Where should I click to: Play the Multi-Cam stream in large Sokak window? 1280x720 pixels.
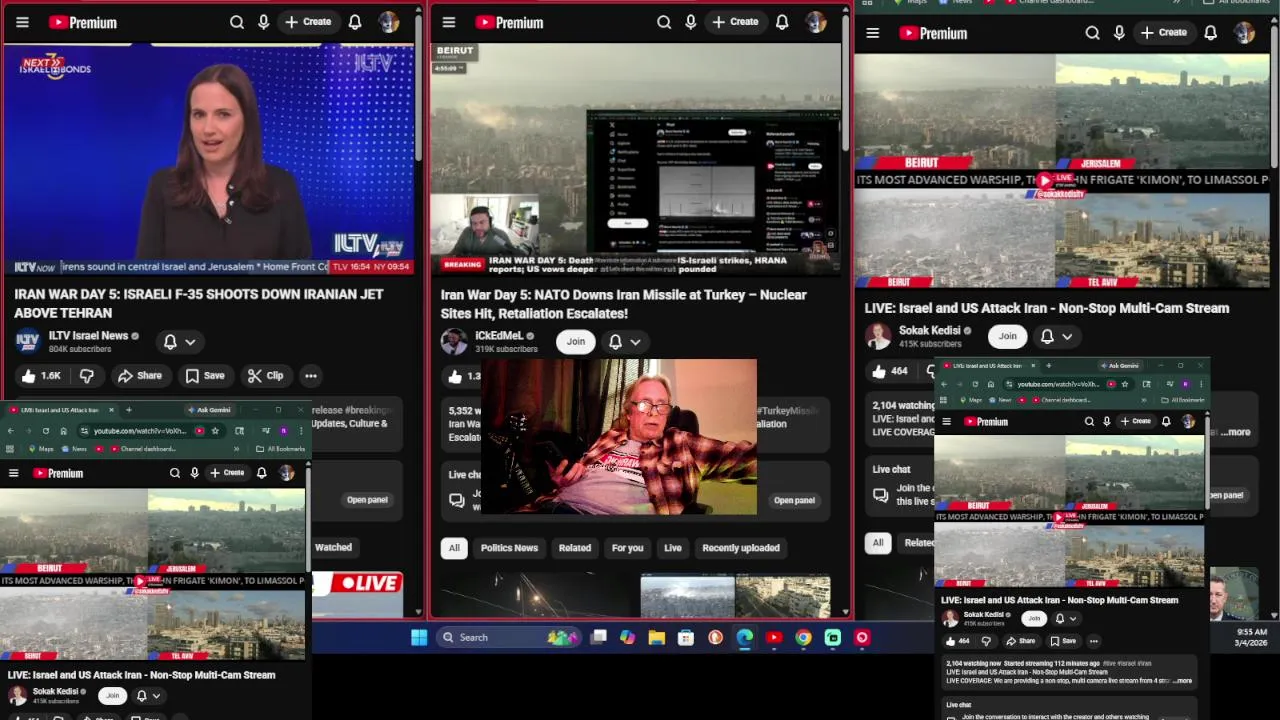tap(1045, 180)
